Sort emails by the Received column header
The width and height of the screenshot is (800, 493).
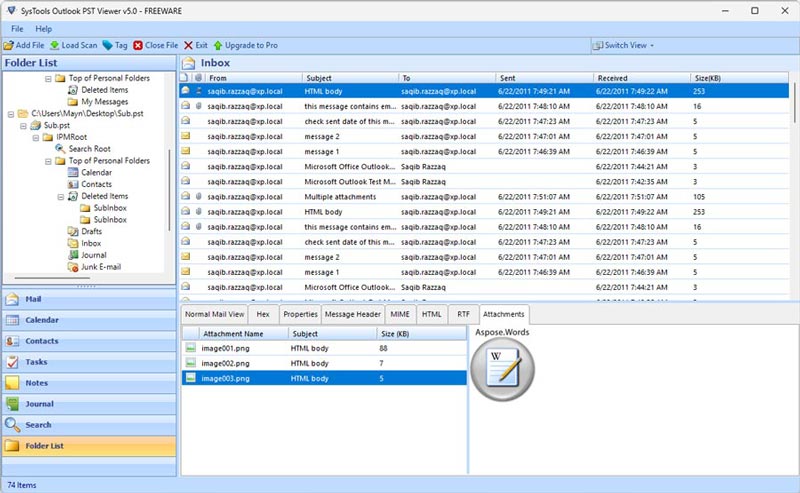612,77
